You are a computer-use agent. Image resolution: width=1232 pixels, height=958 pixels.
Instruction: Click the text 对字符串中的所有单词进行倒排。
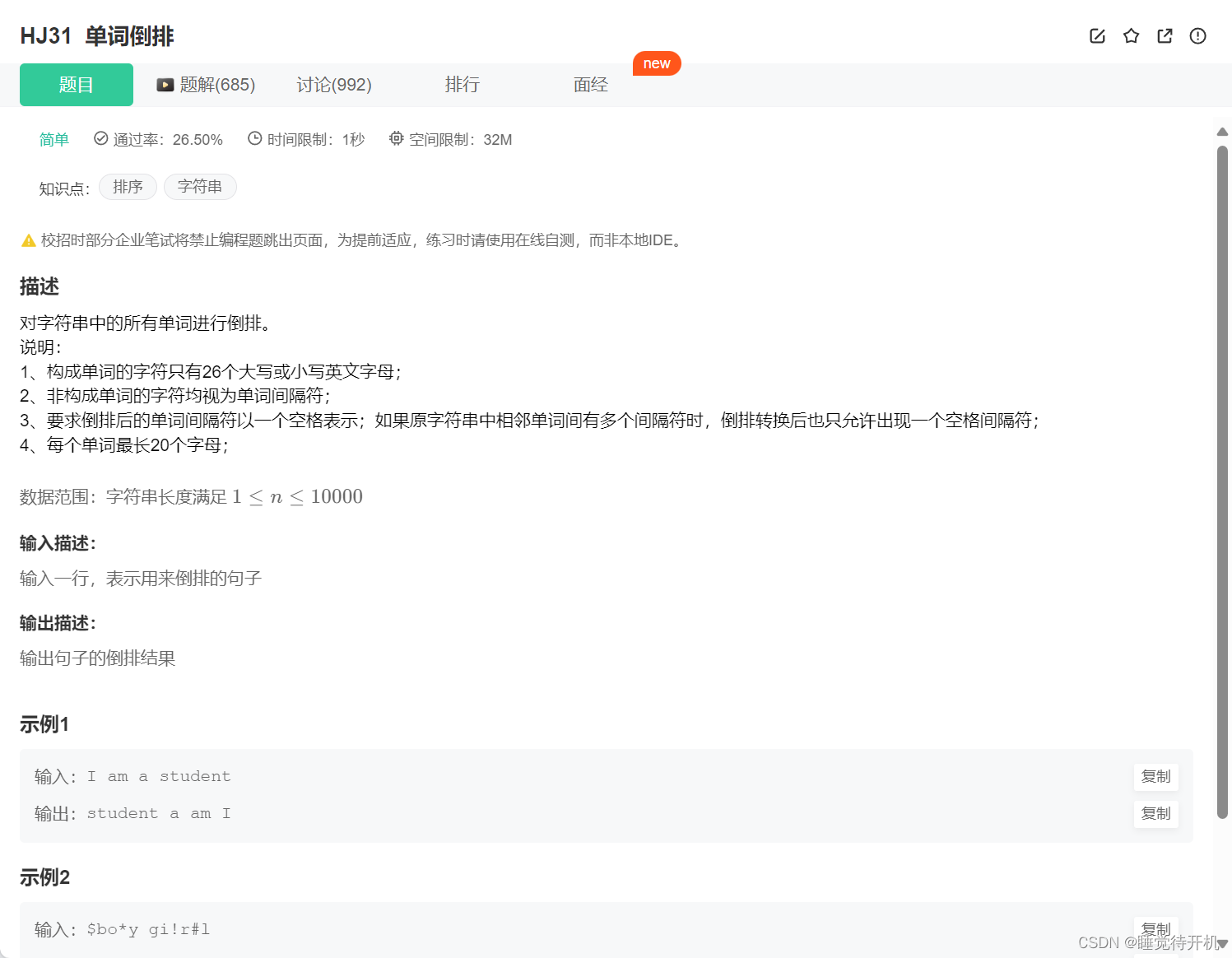tap(146, 323)
